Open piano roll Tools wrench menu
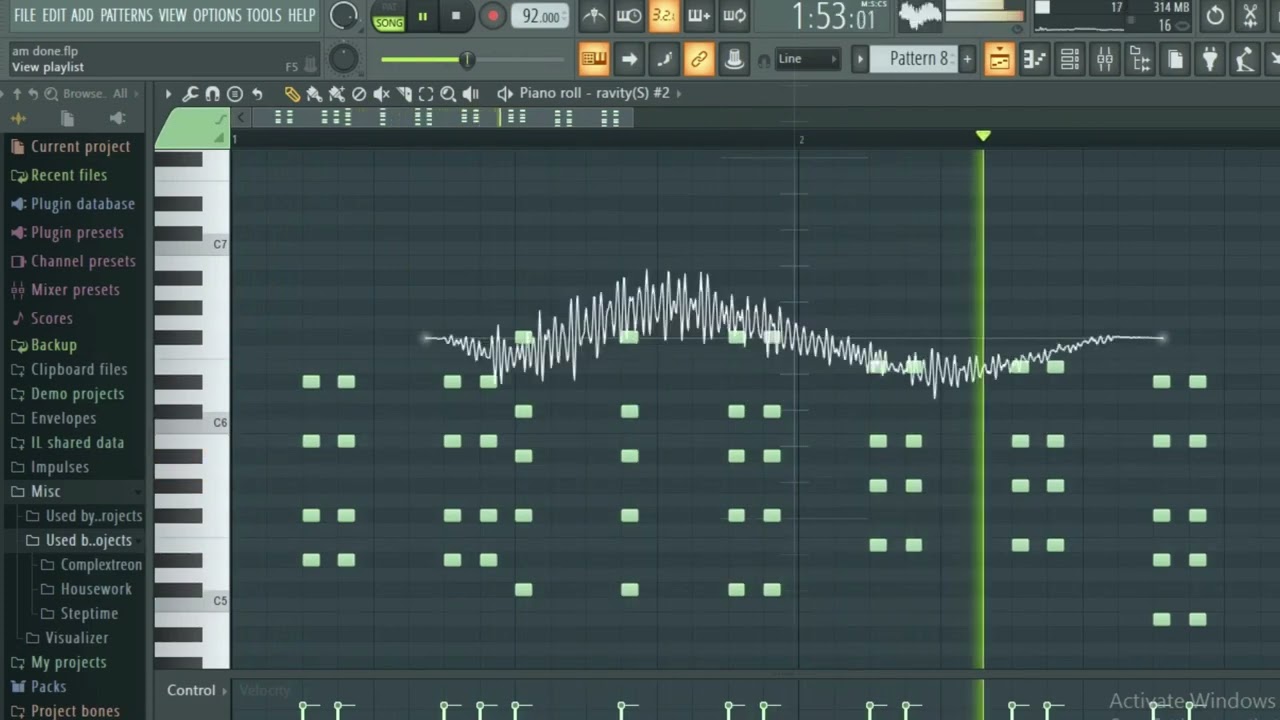1280x720 pixels. point(190,94)
